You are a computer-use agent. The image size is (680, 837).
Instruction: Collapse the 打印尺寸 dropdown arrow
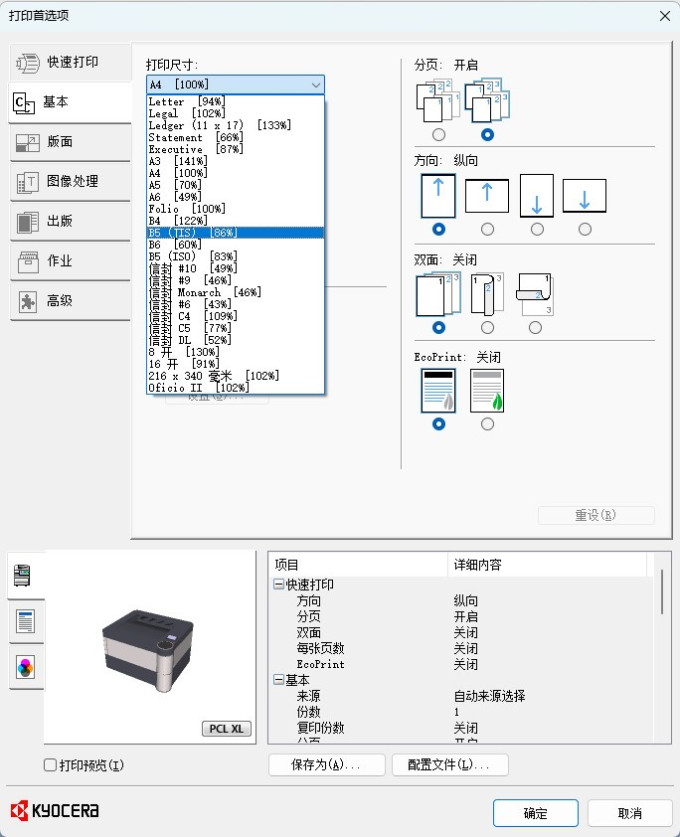pos(315,85)
